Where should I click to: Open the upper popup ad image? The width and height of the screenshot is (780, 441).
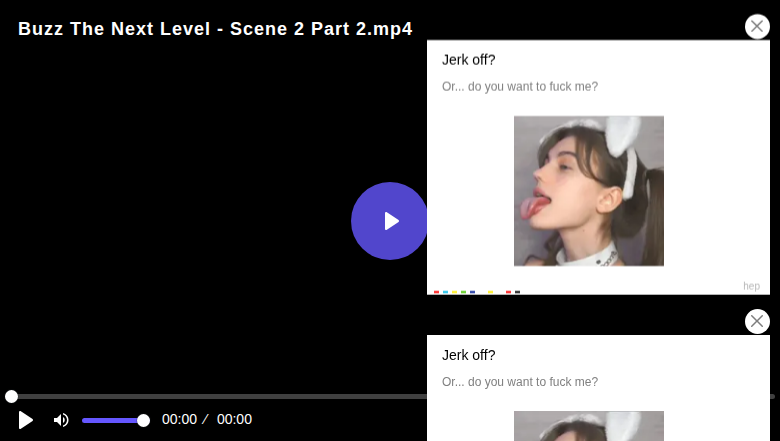click(x=588, y=191)
